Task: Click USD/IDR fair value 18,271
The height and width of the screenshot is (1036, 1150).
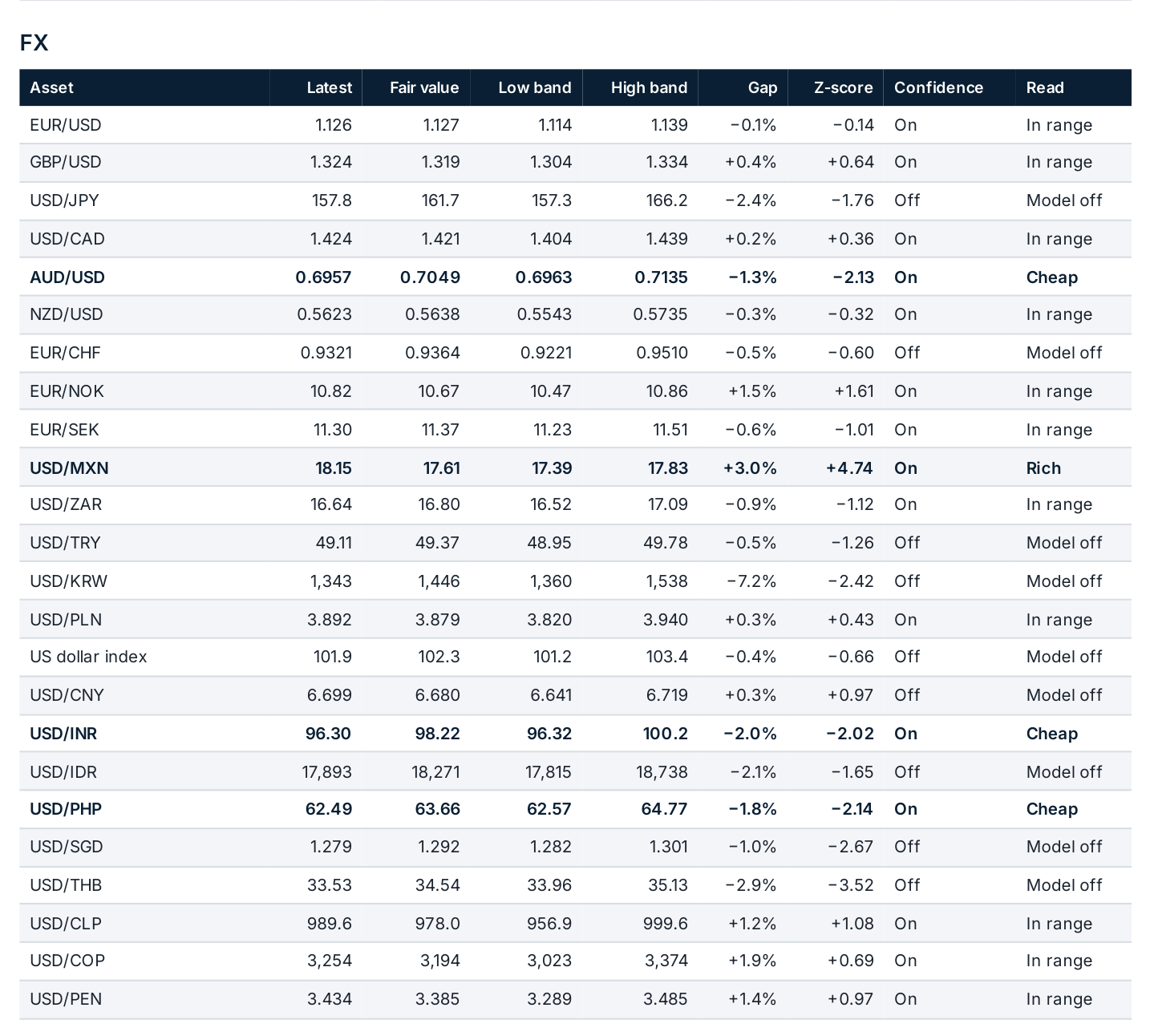Action: point(435,772)
